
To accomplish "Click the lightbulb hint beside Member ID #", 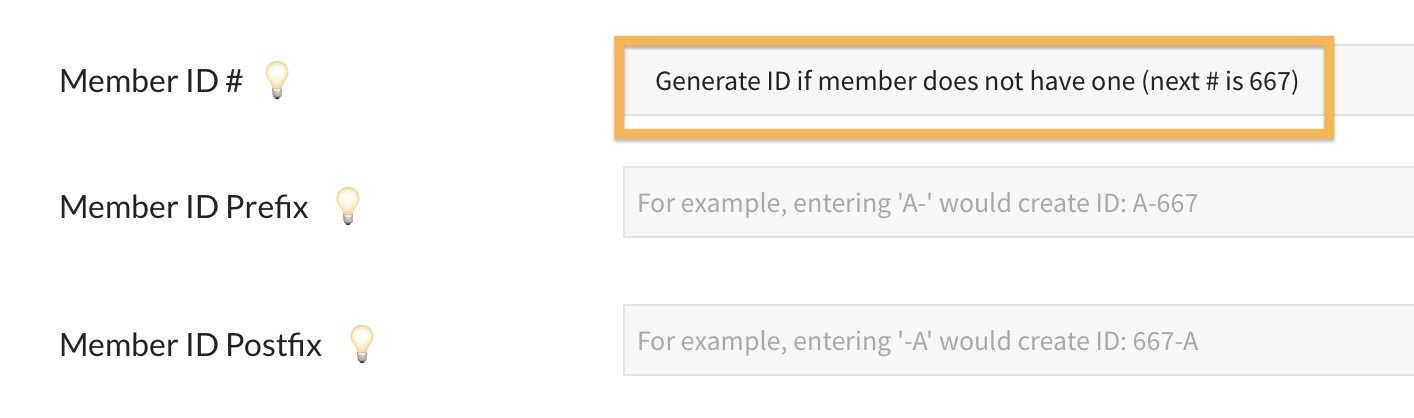I will (275, 80).
